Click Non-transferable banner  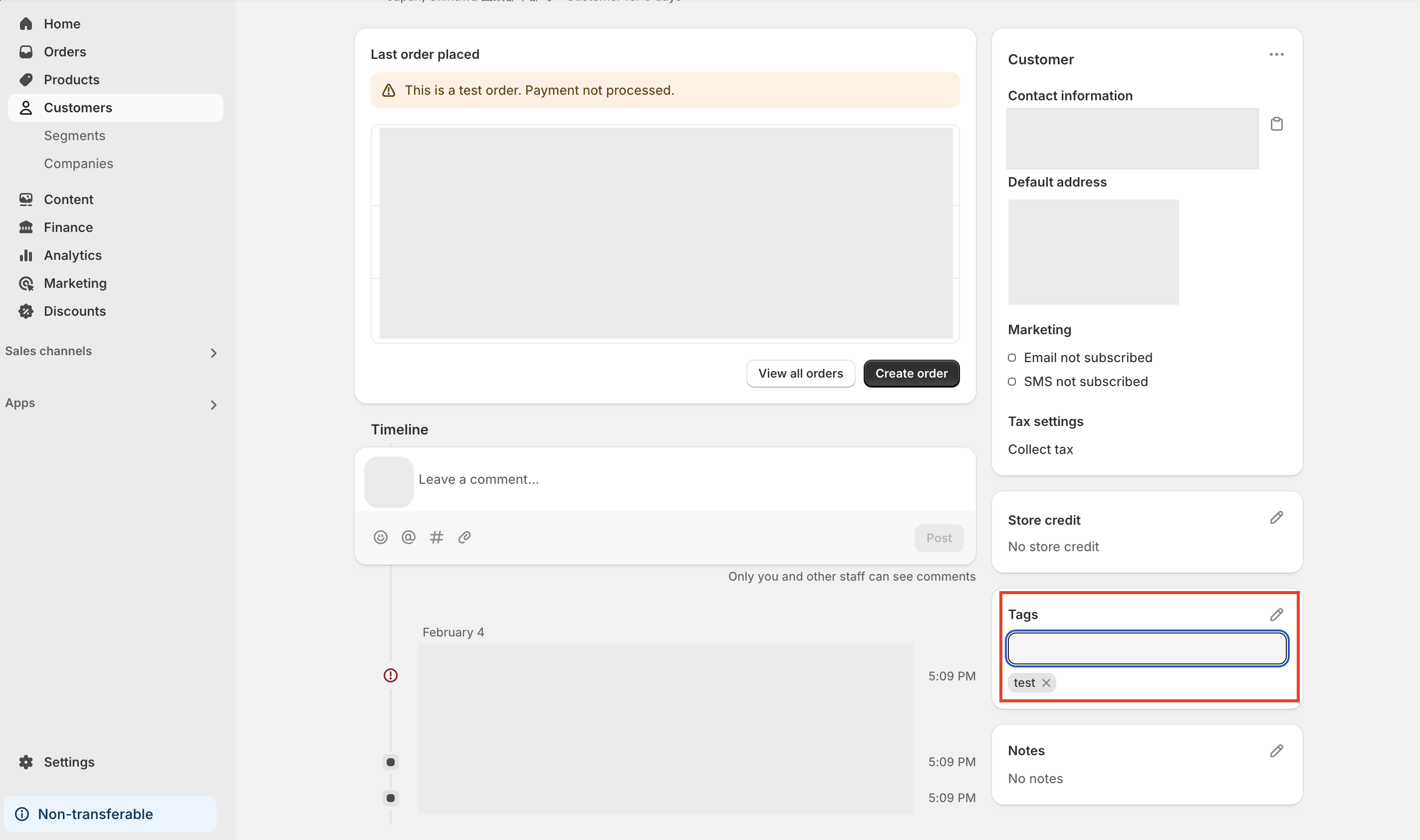pos(110,814)
